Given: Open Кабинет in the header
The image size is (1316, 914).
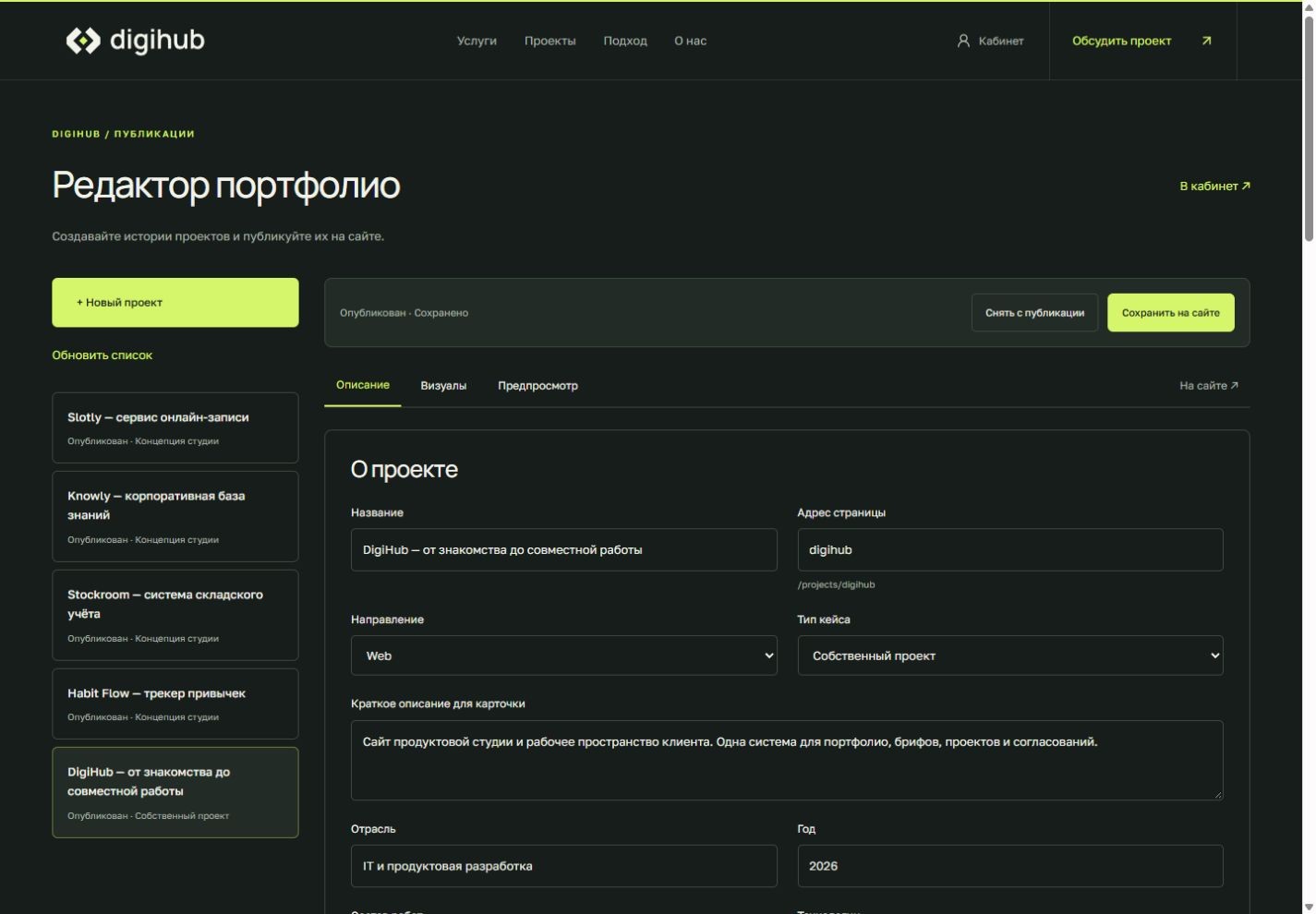Looking at the screenshot, I should coord(1001,41).
